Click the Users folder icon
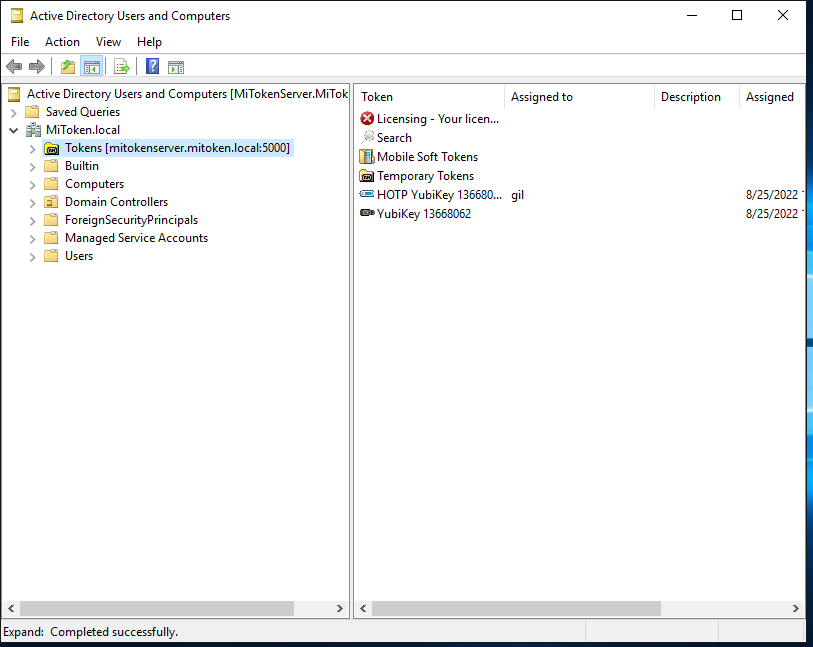The image size is (813, 647). (x=51, y=256)
